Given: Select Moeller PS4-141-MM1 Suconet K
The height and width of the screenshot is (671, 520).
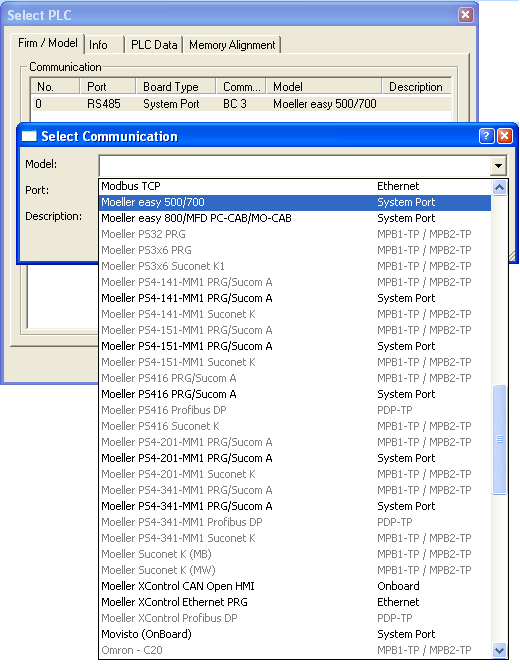Looking at the screenshot, I should [x=295, y=314].
